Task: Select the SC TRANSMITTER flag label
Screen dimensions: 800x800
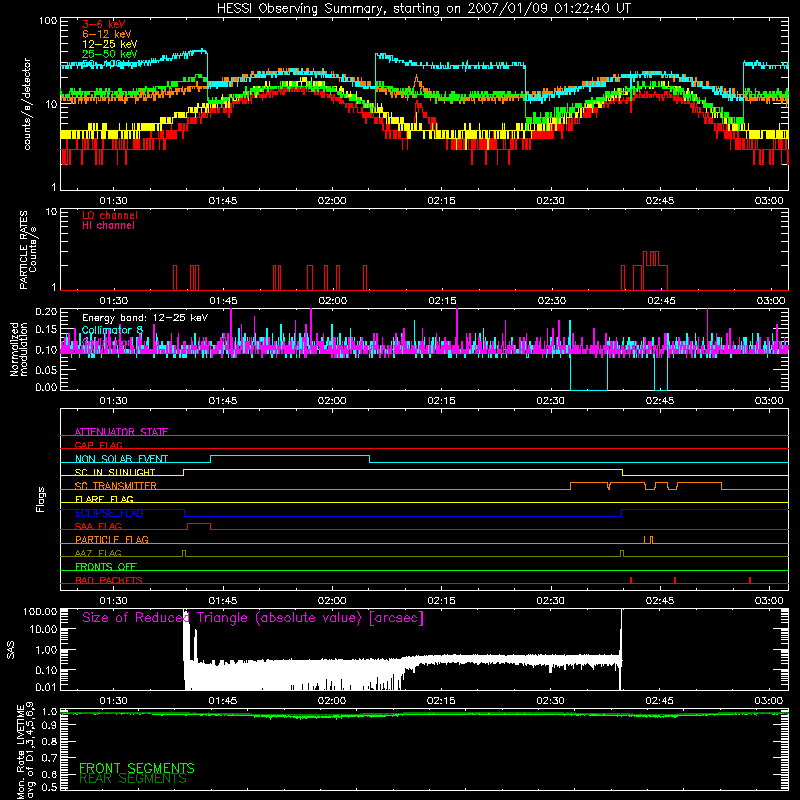Action: (116, 485)
